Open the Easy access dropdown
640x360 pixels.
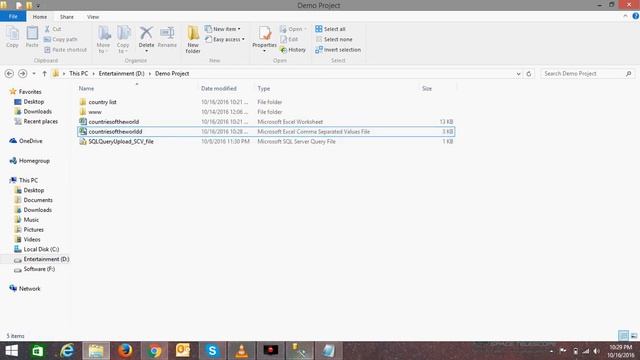tap(225, 39)
